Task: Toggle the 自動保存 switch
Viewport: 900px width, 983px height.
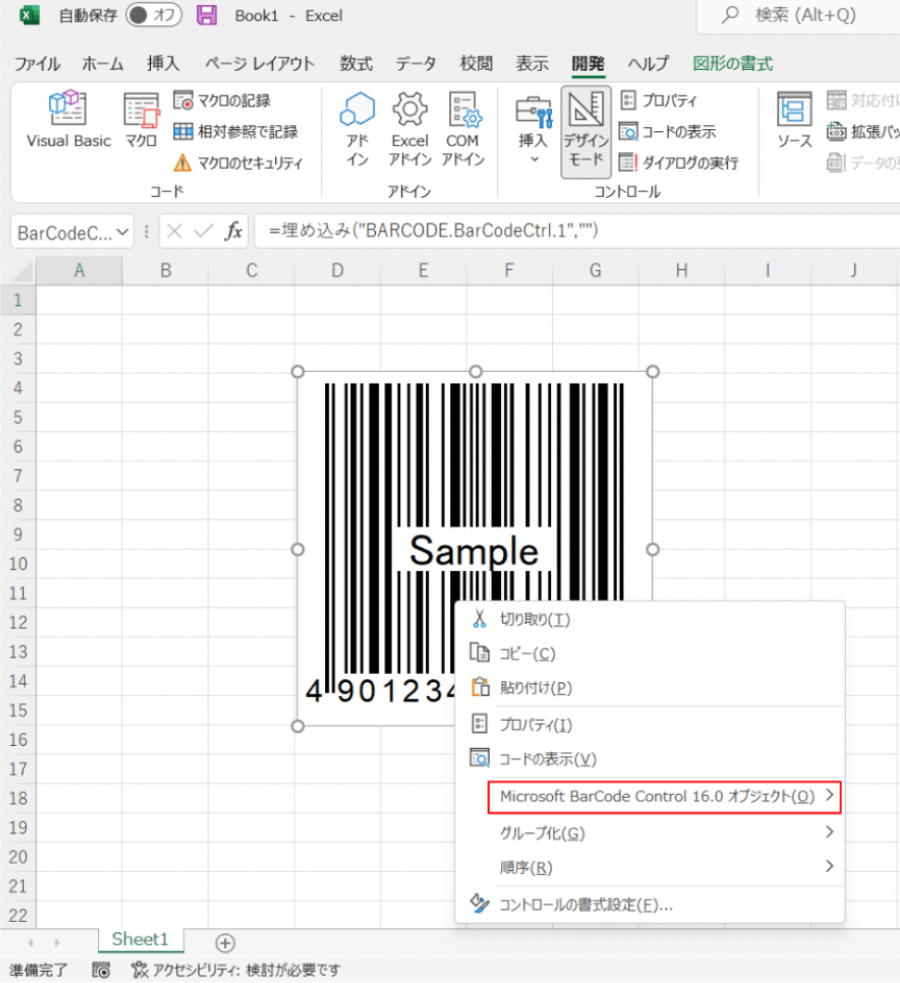Action: click(154, 15)
